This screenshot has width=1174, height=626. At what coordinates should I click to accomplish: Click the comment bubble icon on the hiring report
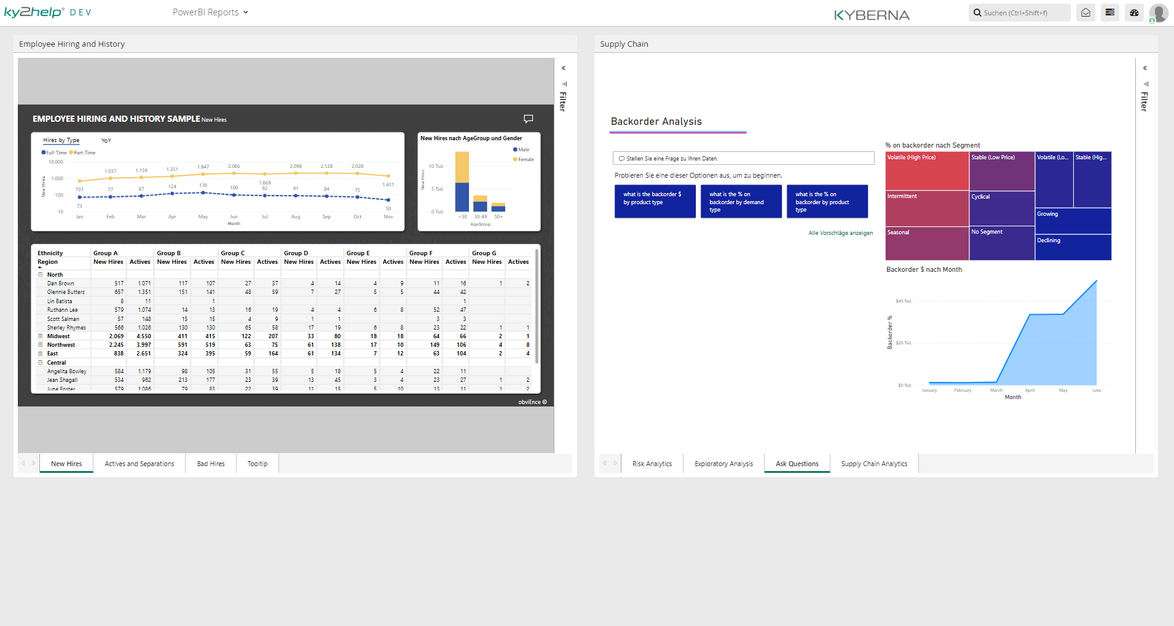click(x=528, y=118)
